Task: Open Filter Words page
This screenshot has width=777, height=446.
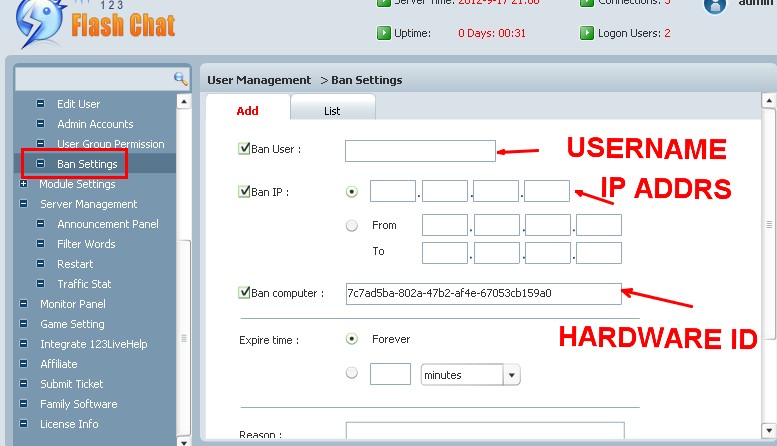Action: pyautogui.click(x=86, y=244)
